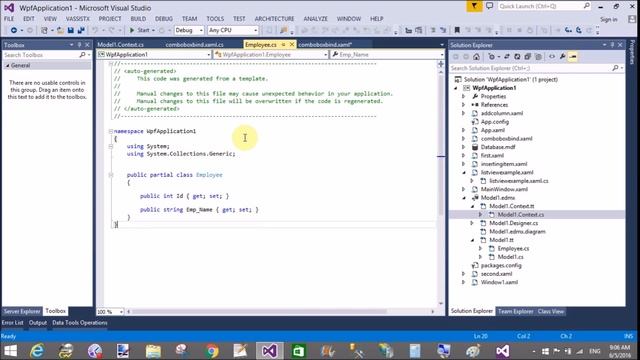The height and width of the screenshot is (360, 640).
Task: Toggle auto-hide pin on Toolbox panel
Action: click(x=80, y=45)
